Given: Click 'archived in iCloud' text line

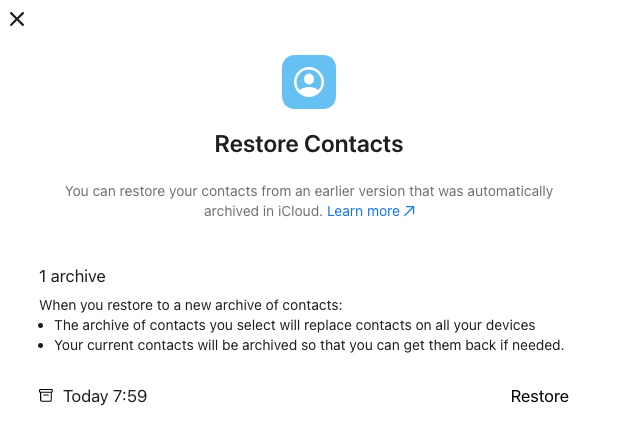Looking at the screenshot, I should pyautogui.click(x=260, y=212).
